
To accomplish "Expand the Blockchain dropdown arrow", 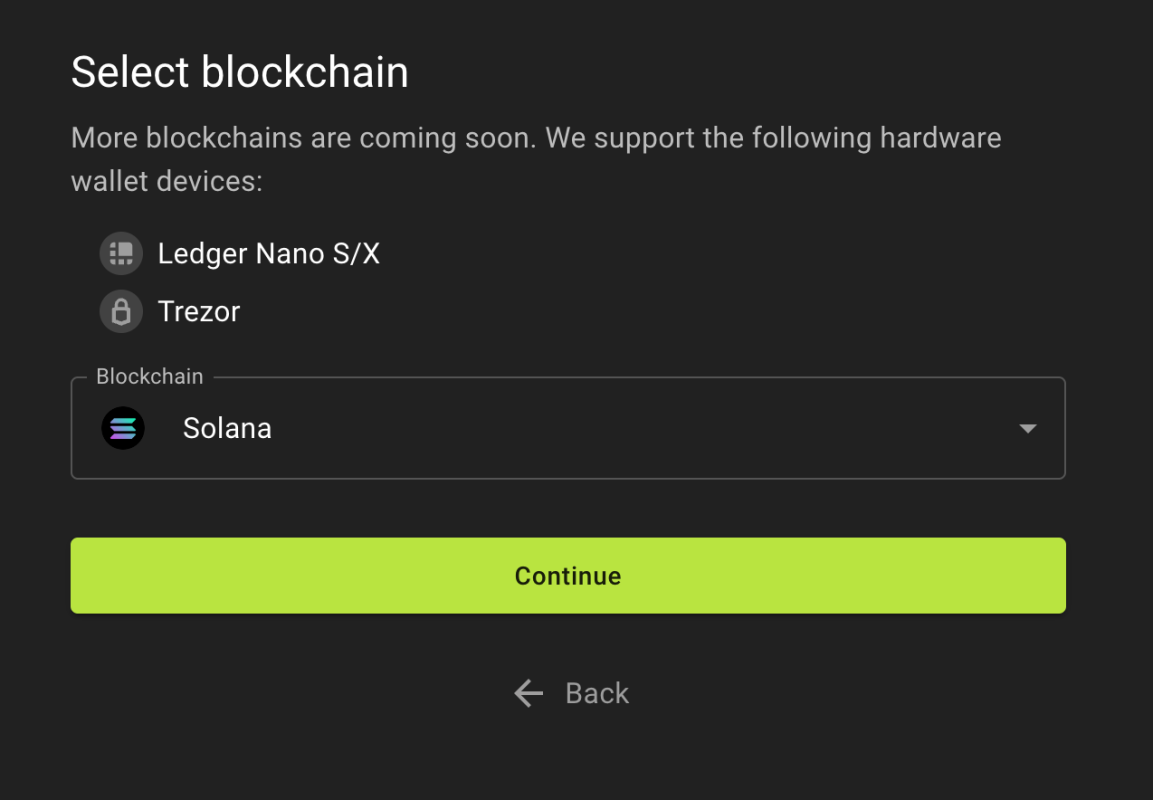I will [1028, 428].
